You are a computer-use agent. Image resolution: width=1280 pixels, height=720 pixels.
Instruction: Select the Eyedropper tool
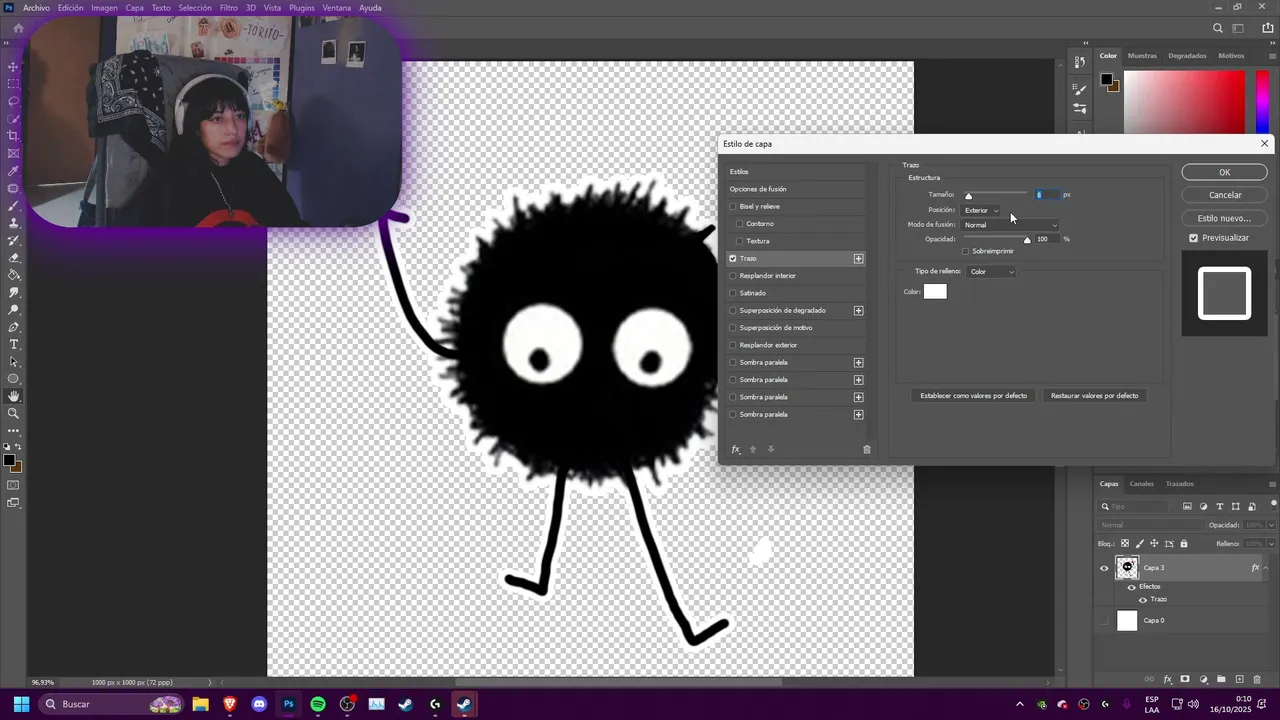coord(13,171)
